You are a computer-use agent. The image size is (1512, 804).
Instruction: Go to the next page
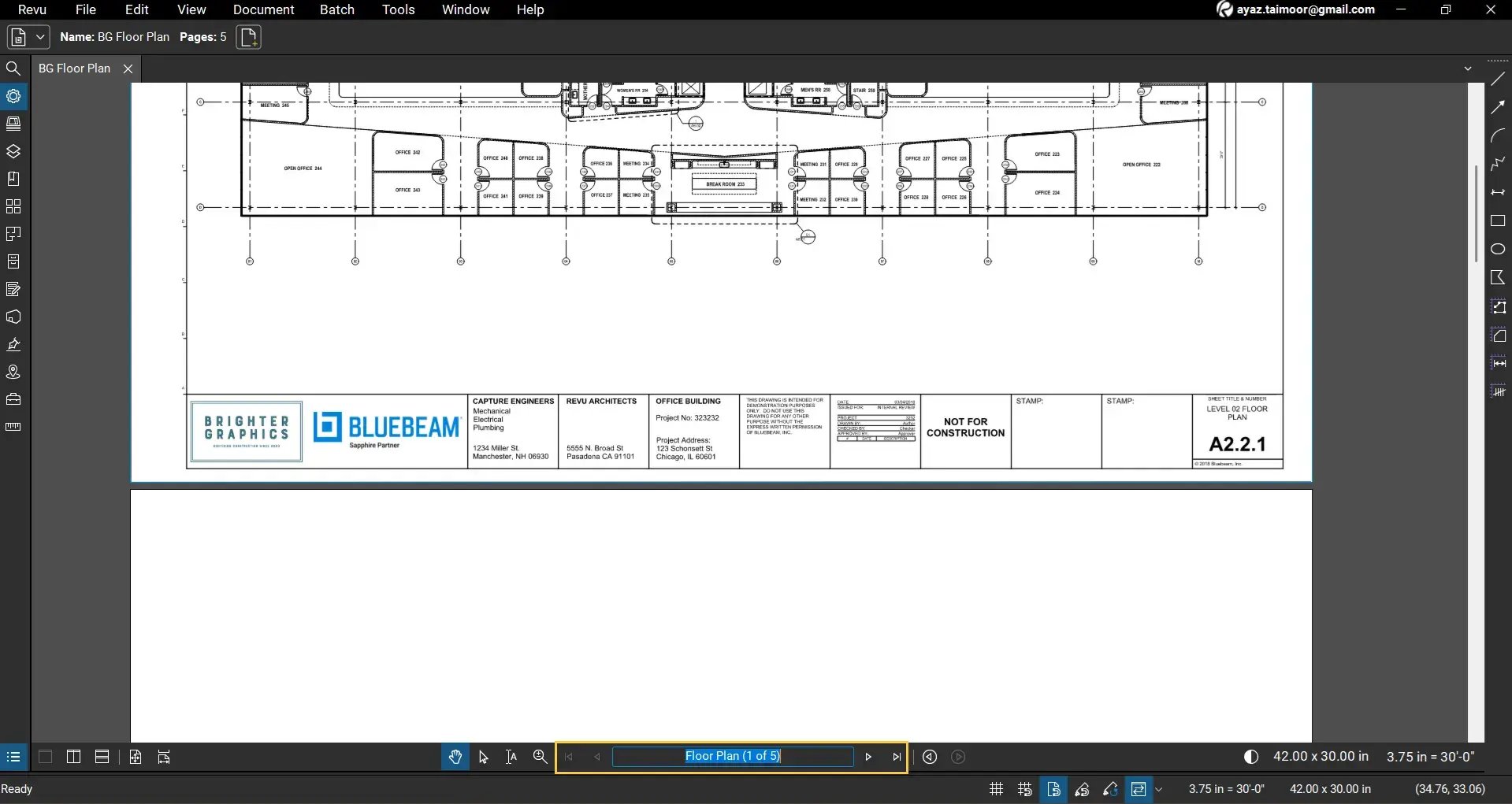(x=867, y=757)
